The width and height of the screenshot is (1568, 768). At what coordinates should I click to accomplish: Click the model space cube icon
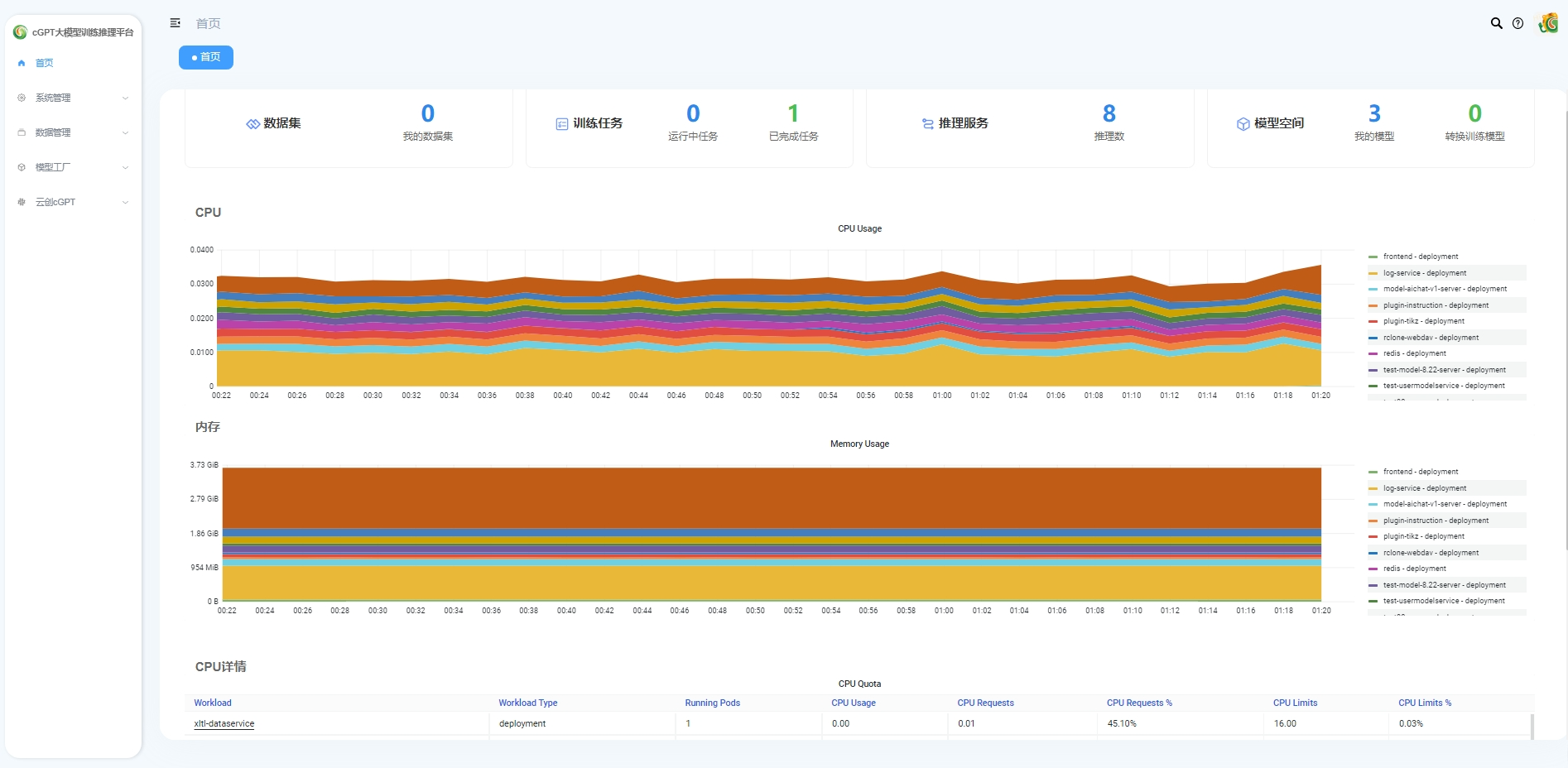(1243, 124)
